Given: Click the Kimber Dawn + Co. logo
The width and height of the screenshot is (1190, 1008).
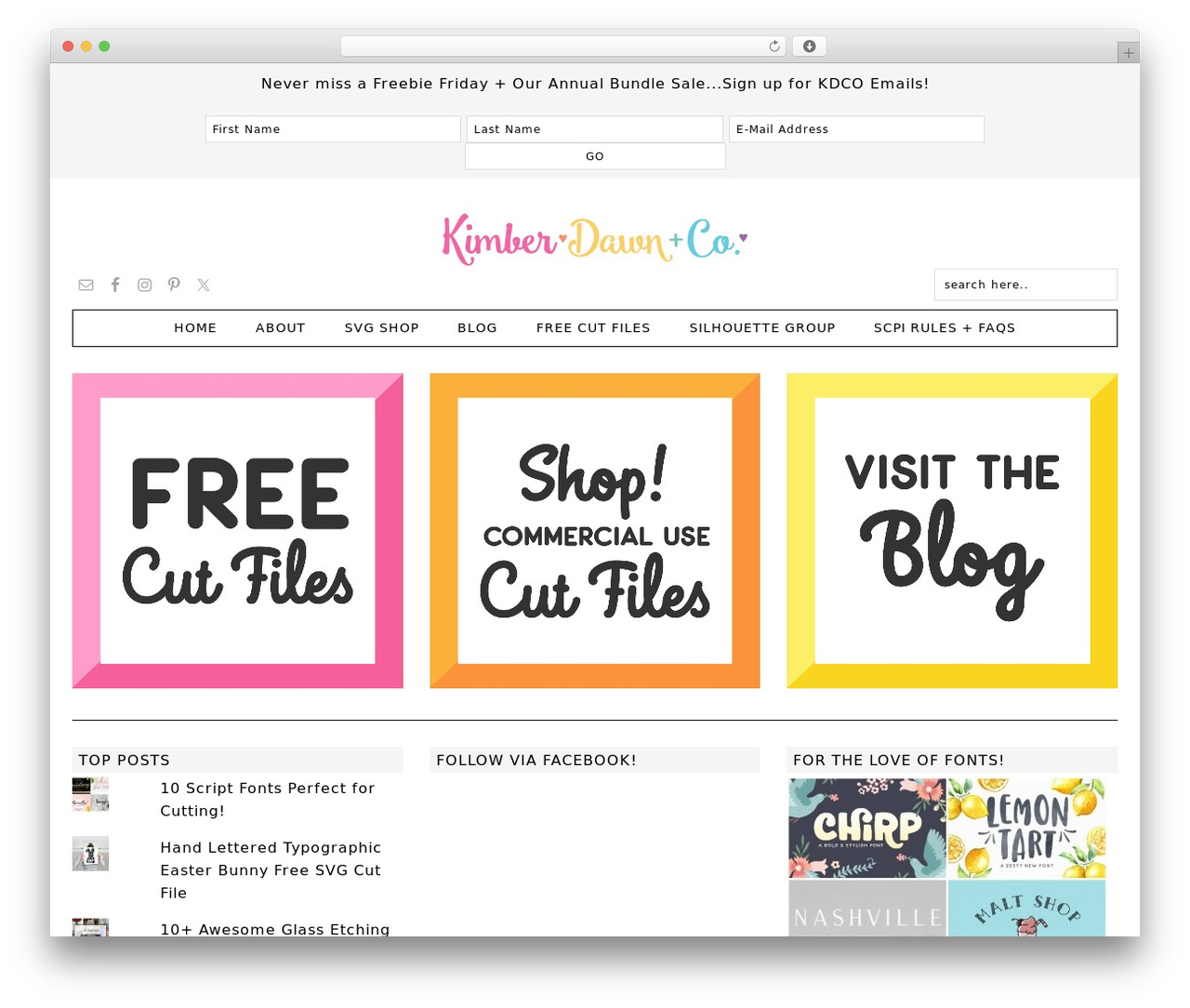Looking at the screenshot, I should pyautogui.click(x=595, y=240).
